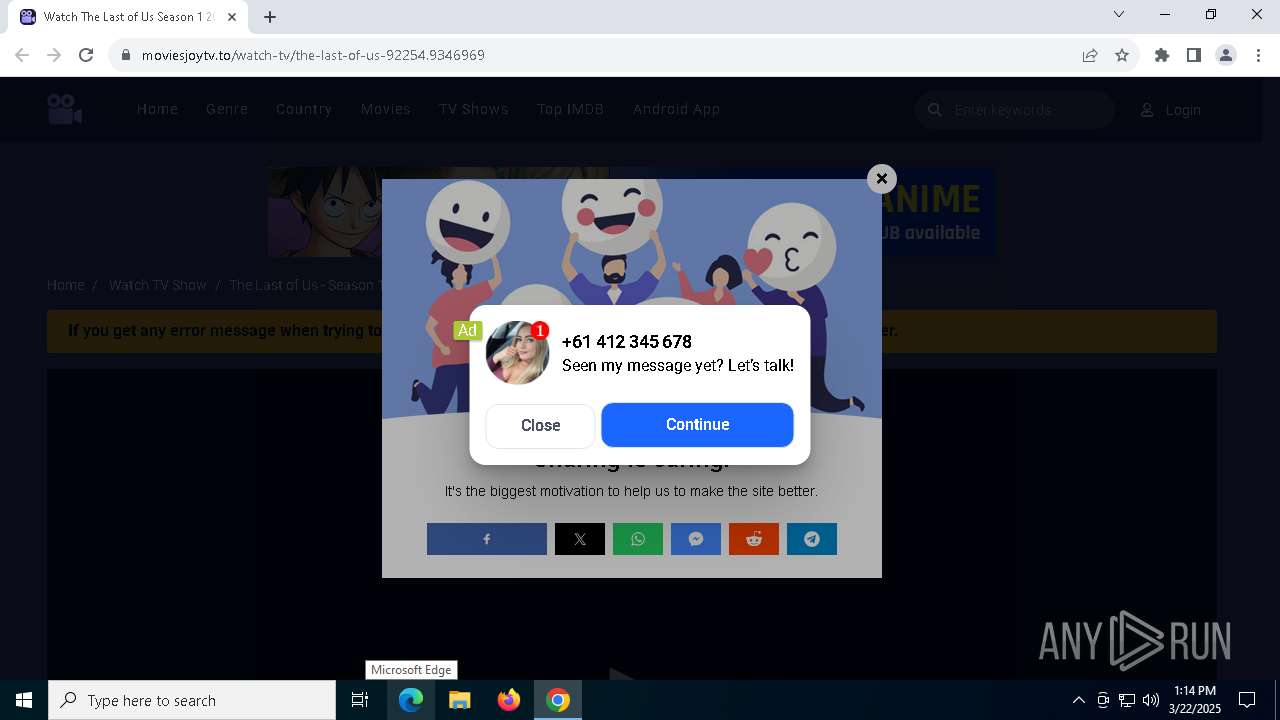Screen dimensions: 1280x720
Task: Share via Telegram button
Action: 812,539
